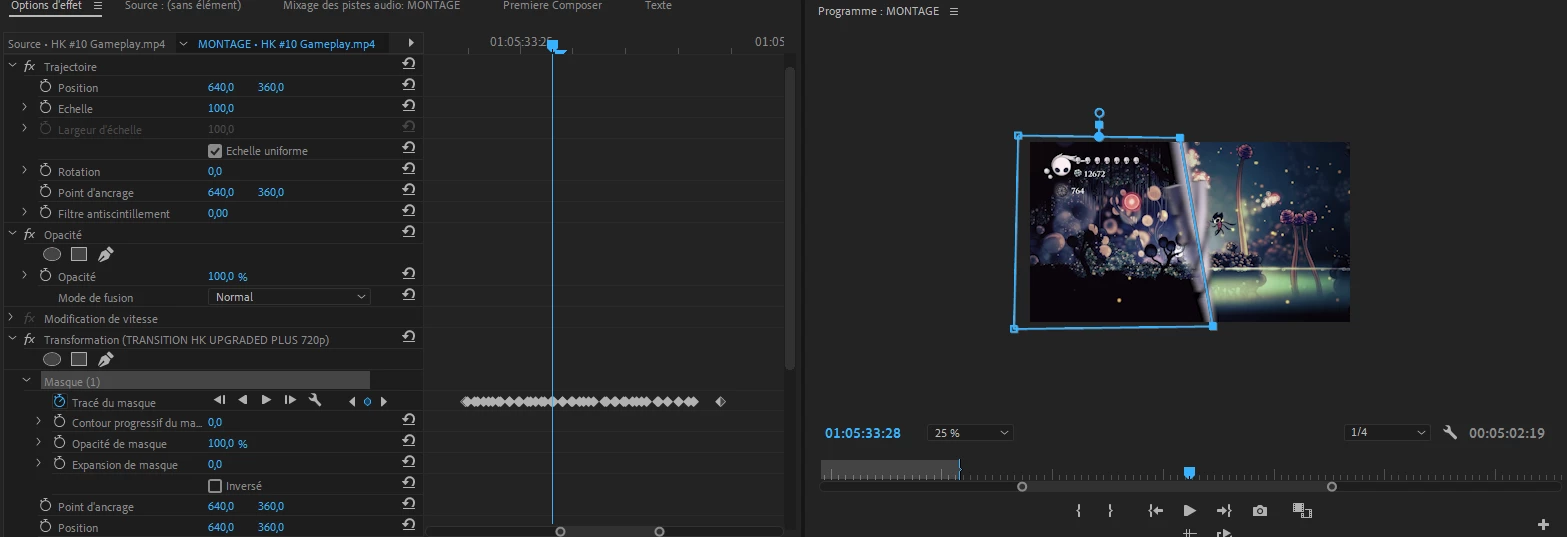The image size is (1567, 537).
Task: Add or remove mask path keyframe
Action: point(367,402)
